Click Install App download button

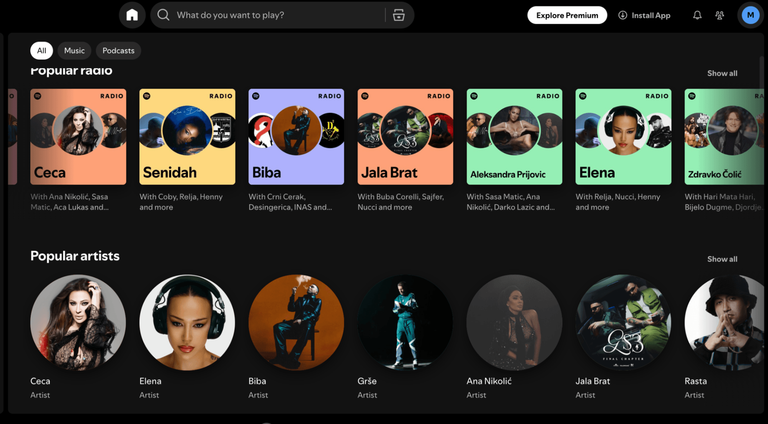644,15
